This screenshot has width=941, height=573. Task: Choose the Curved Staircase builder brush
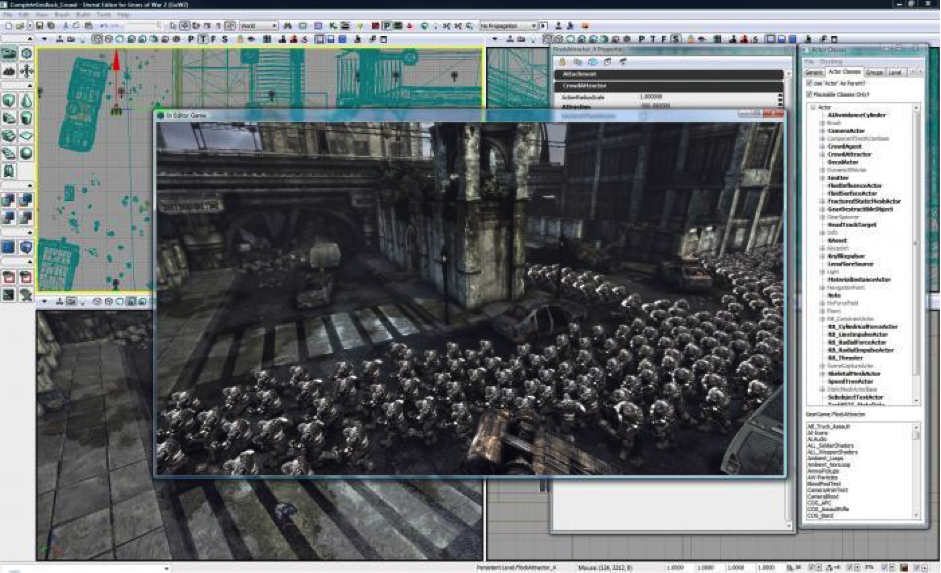point(9,118)
